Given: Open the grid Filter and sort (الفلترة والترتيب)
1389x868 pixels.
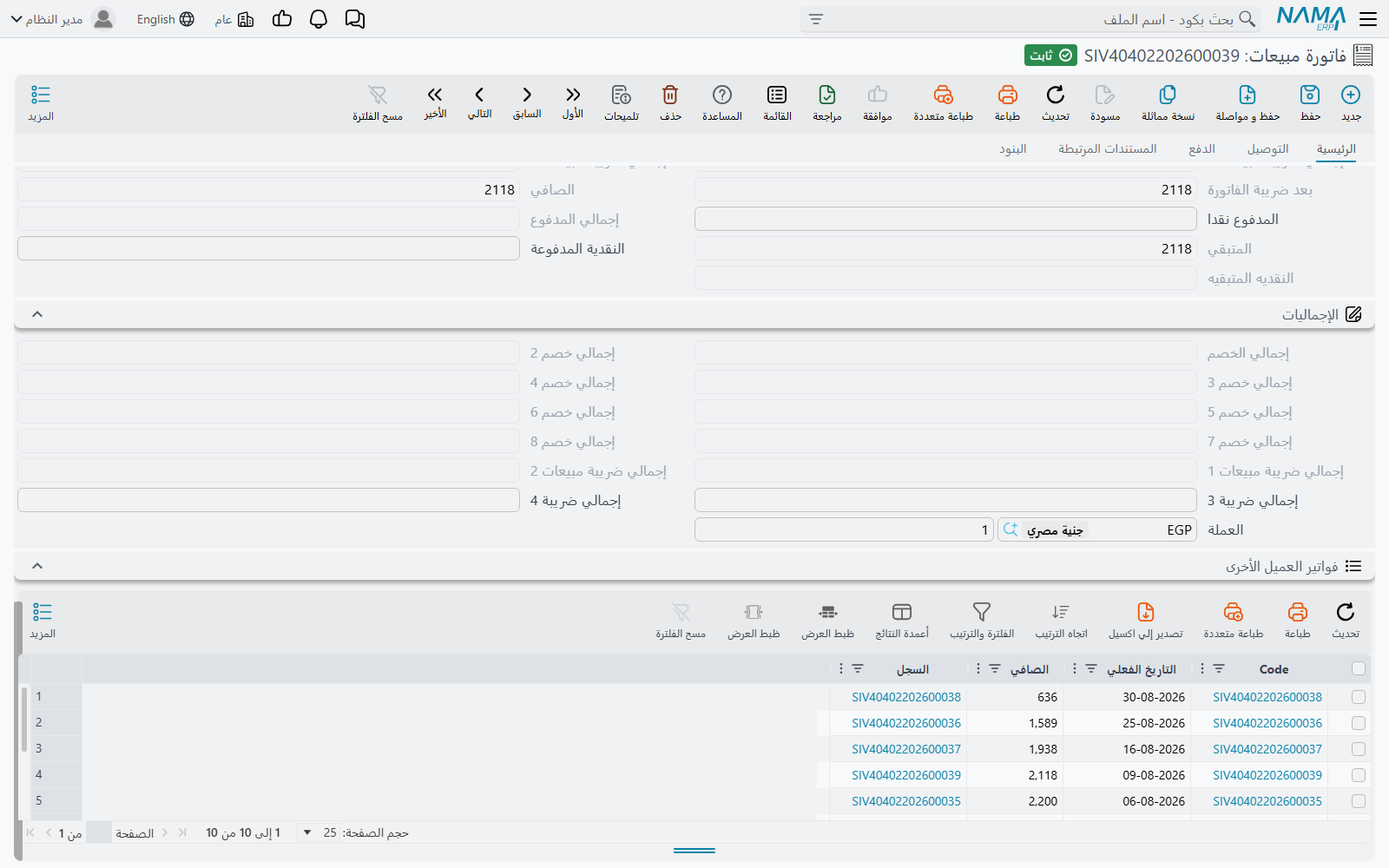Looking at the screenshot, I should [x=982, y=612].
